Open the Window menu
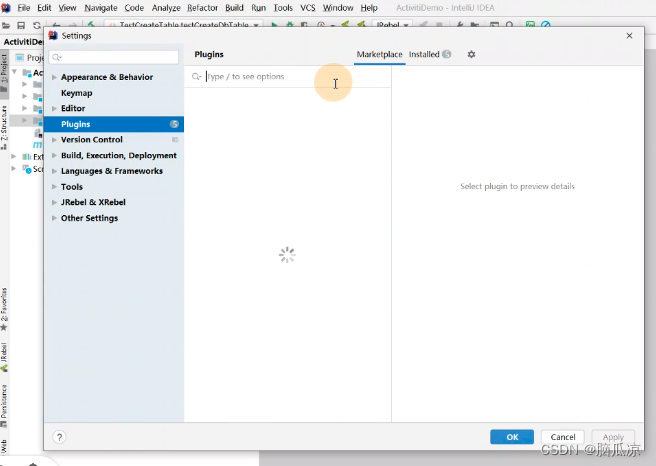 (x=338, y=8)
